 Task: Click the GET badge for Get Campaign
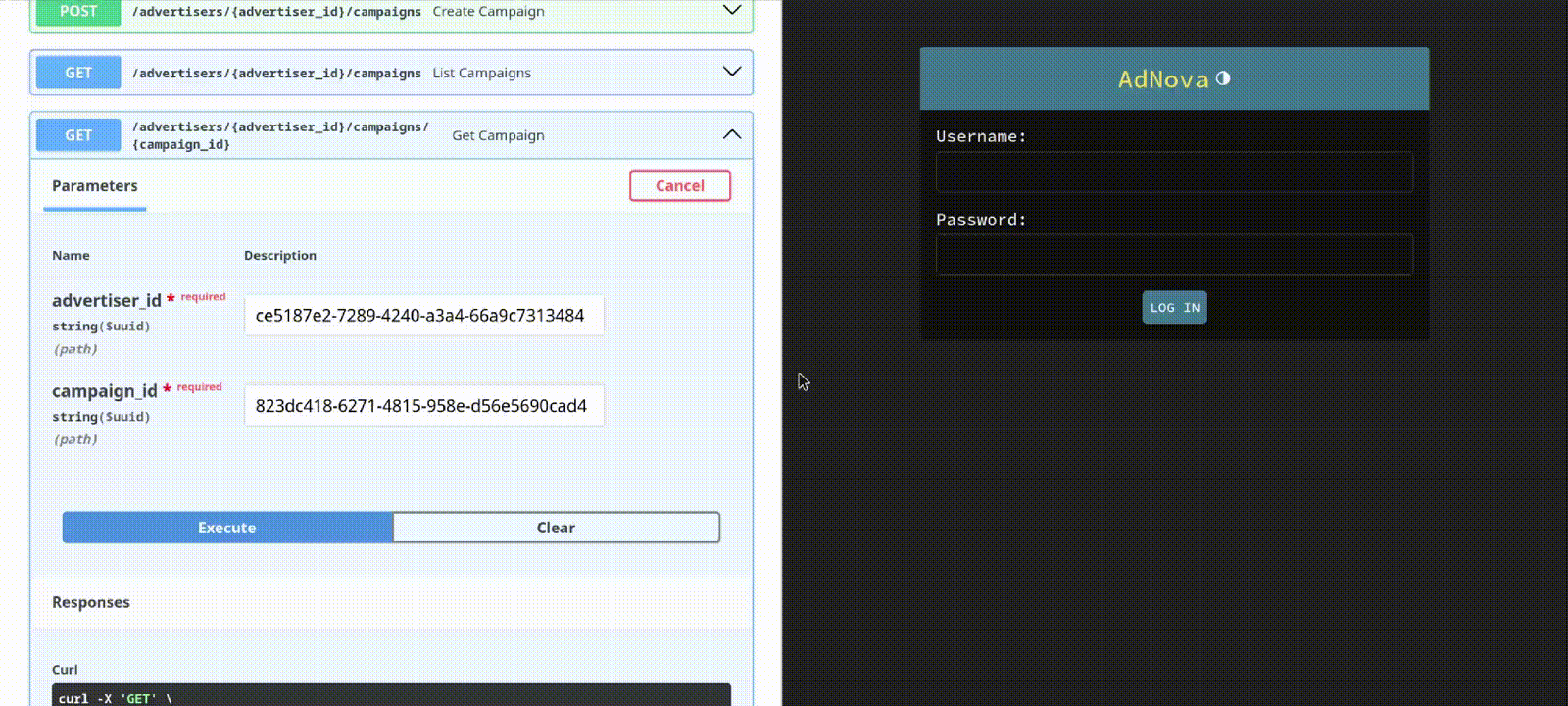78,135
